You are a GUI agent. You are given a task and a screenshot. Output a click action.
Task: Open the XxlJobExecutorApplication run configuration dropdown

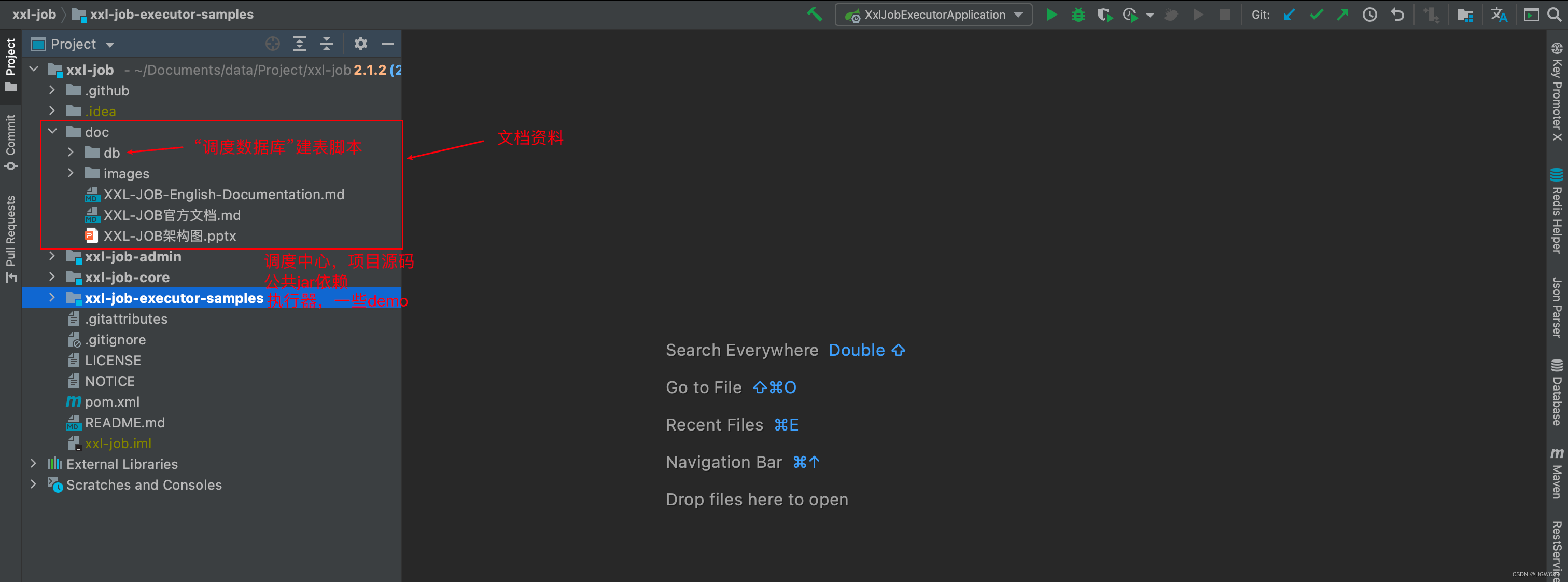tap(933, 15)
